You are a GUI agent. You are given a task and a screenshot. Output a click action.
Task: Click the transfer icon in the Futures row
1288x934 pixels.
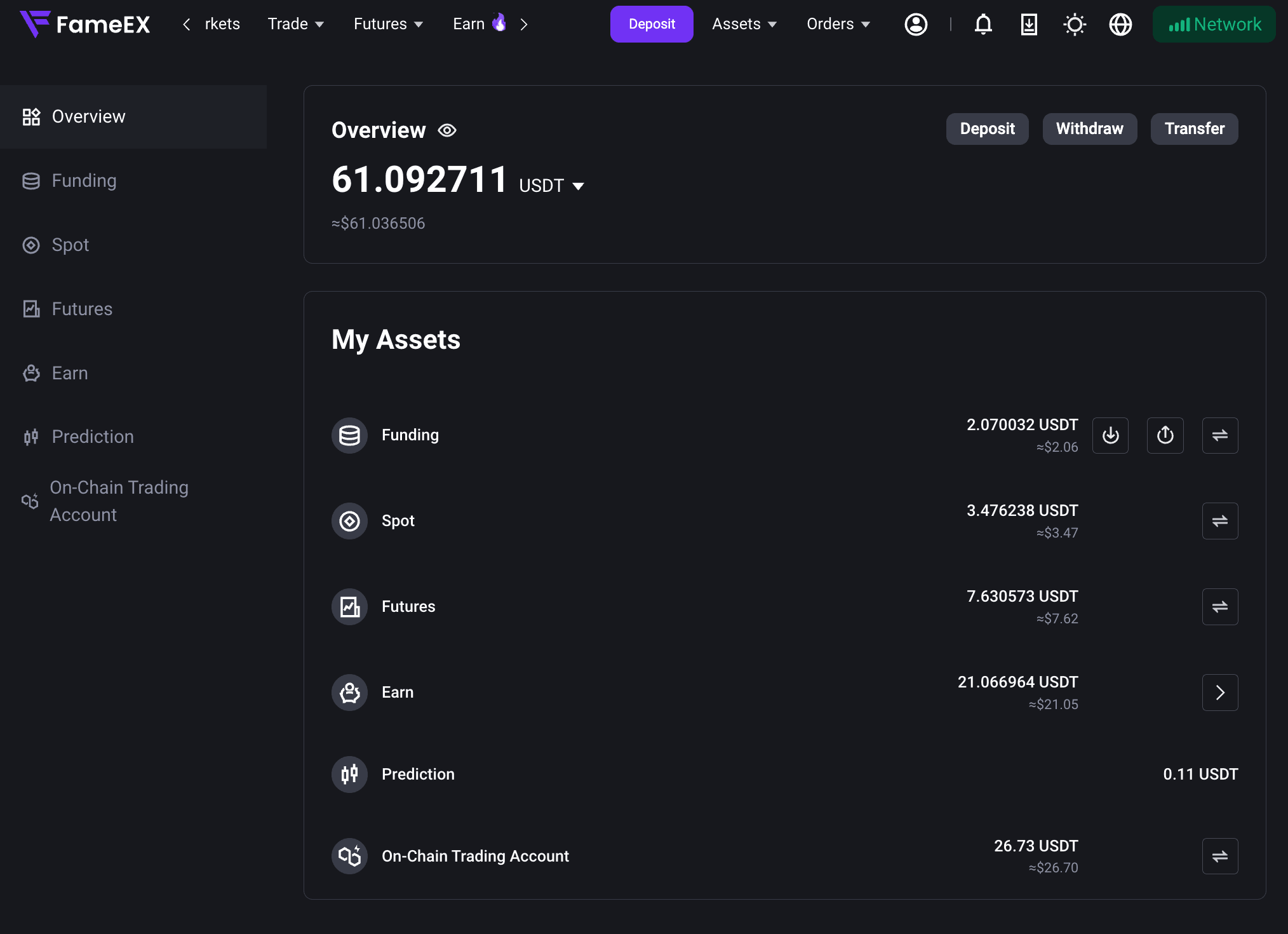(x=1220, y=607)
